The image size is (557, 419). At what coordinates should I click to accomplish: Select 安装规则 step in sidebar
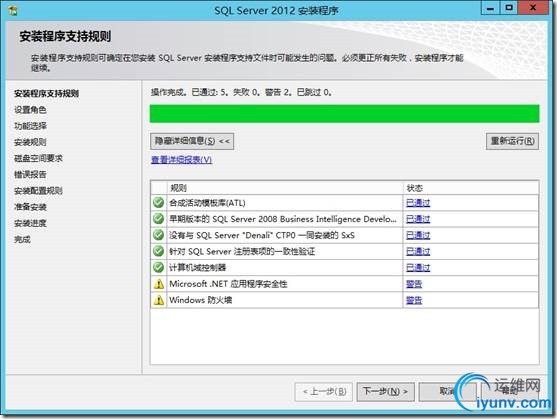(30, 142)
